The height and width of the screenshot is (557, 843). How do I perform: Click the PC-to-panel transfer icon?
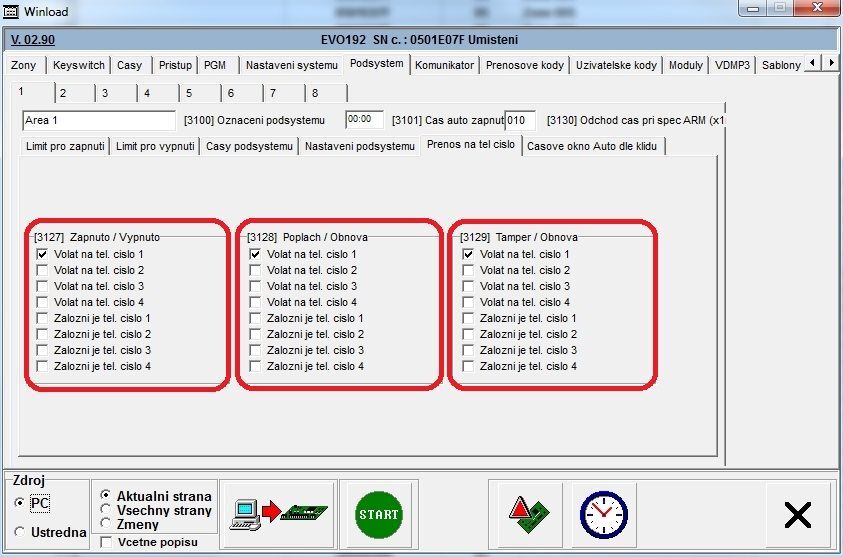278,514
